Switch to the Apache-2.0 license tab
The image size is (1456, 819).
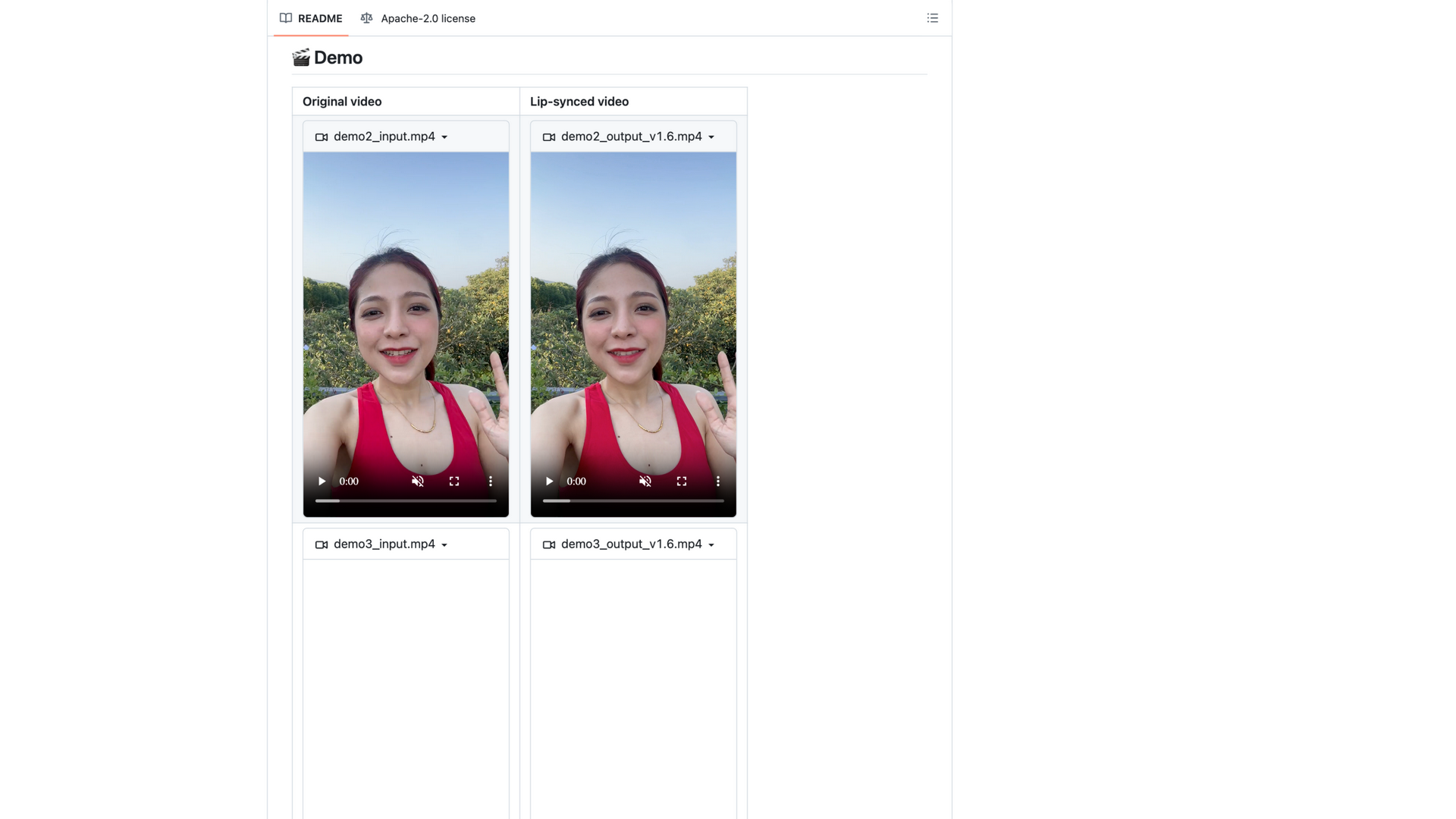click(418, 18)
